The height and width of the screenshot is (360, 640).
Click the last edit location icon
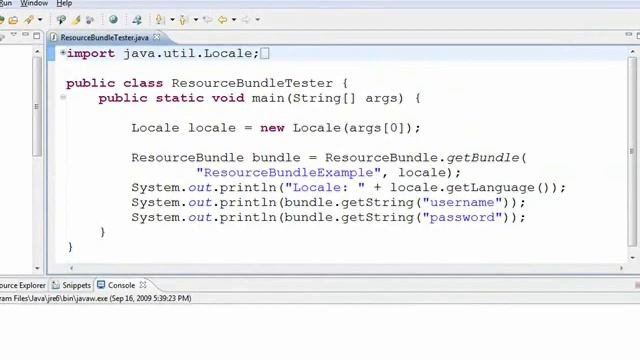tap(207, 20)
